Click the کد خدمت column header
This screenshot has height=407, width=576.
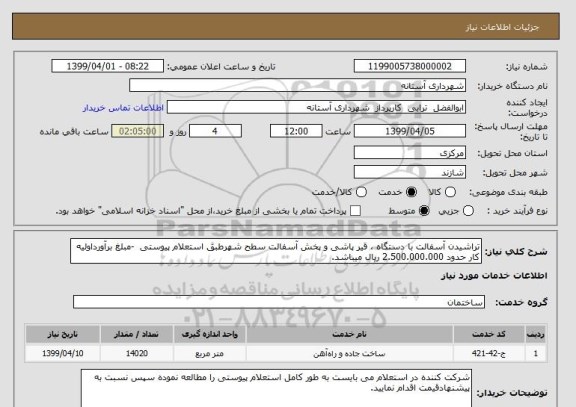click(x=489, y=334)
